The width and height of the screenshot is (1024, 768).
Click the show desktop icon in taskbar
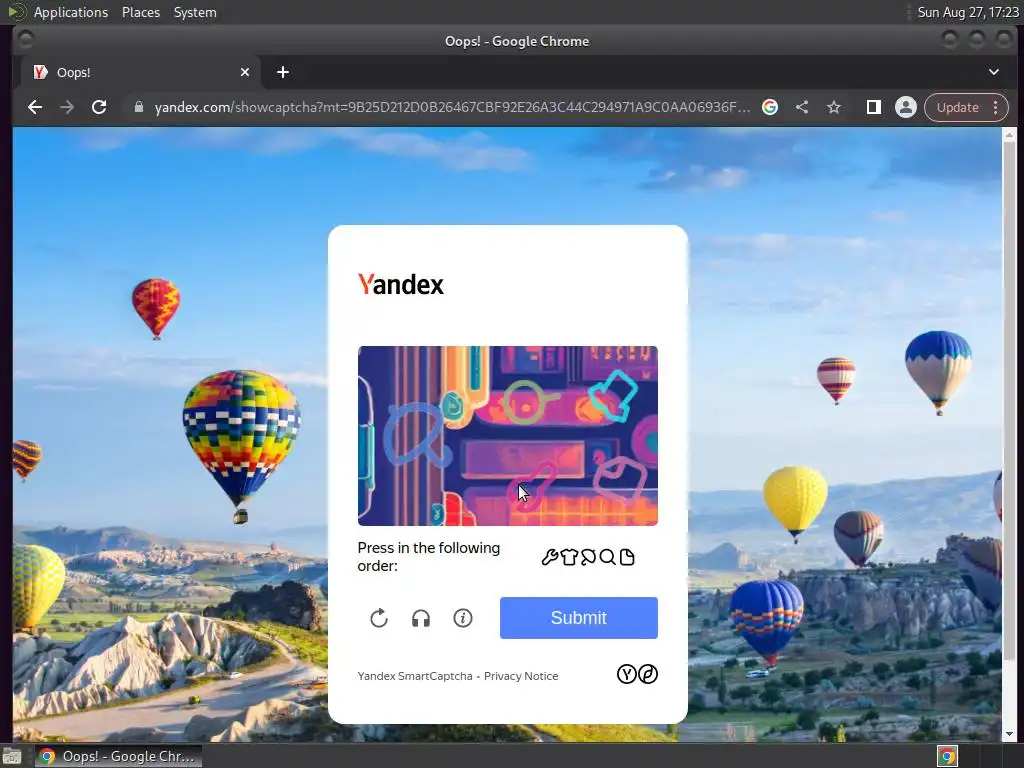tap(12, 756)
